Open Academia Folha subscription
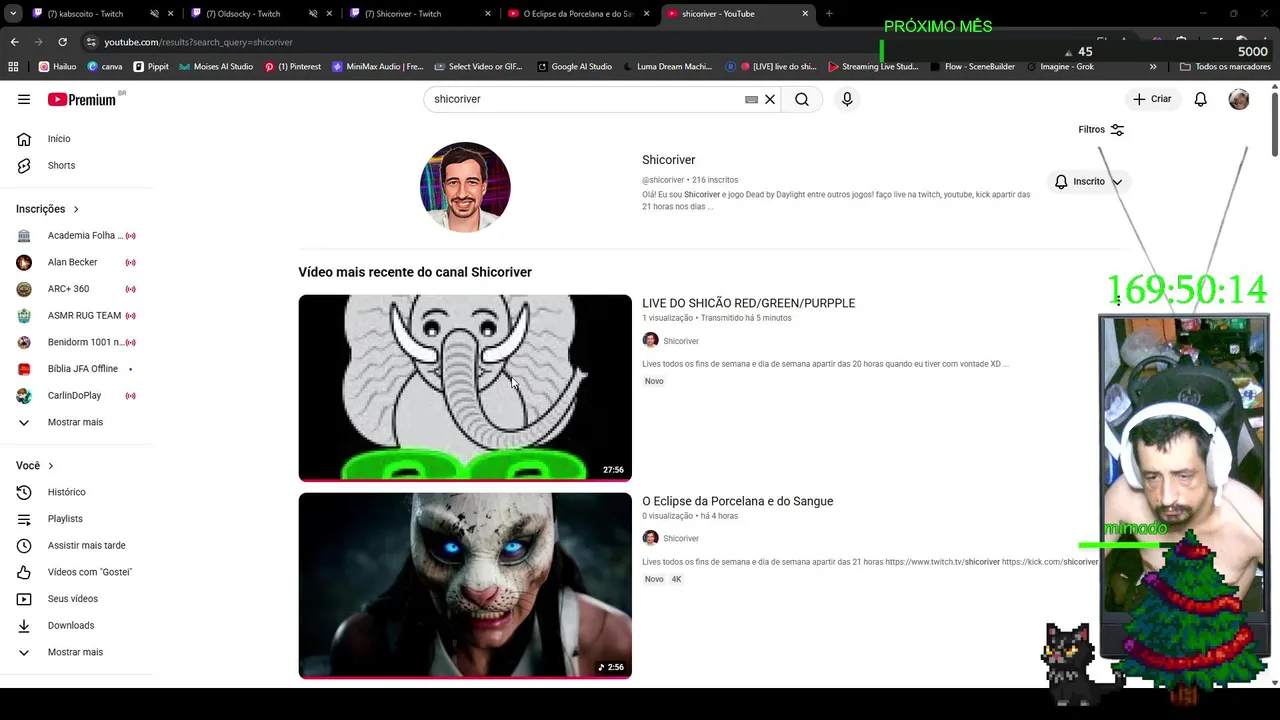Viewport: 1280px width, 720px height. pyautogui.click(x=77, y=235)
